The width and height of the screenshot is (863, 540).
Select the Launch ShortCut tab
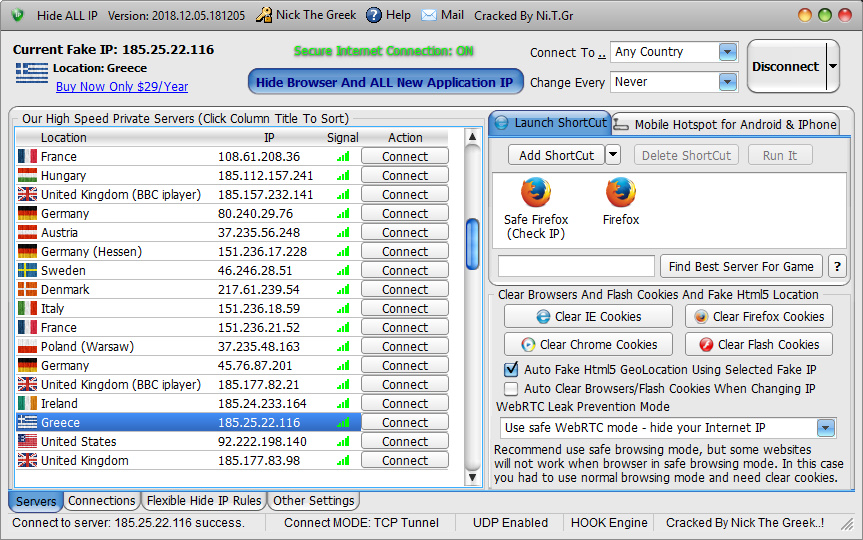[550, 123]
